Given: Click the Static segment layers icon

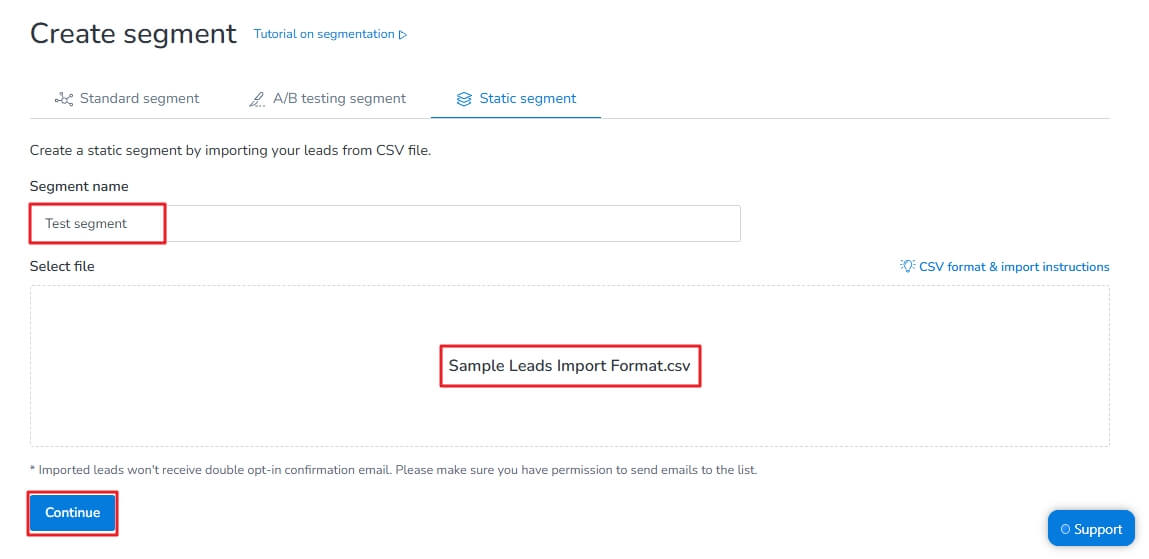Looking at the screenshot, I should [x=463, y=99].
